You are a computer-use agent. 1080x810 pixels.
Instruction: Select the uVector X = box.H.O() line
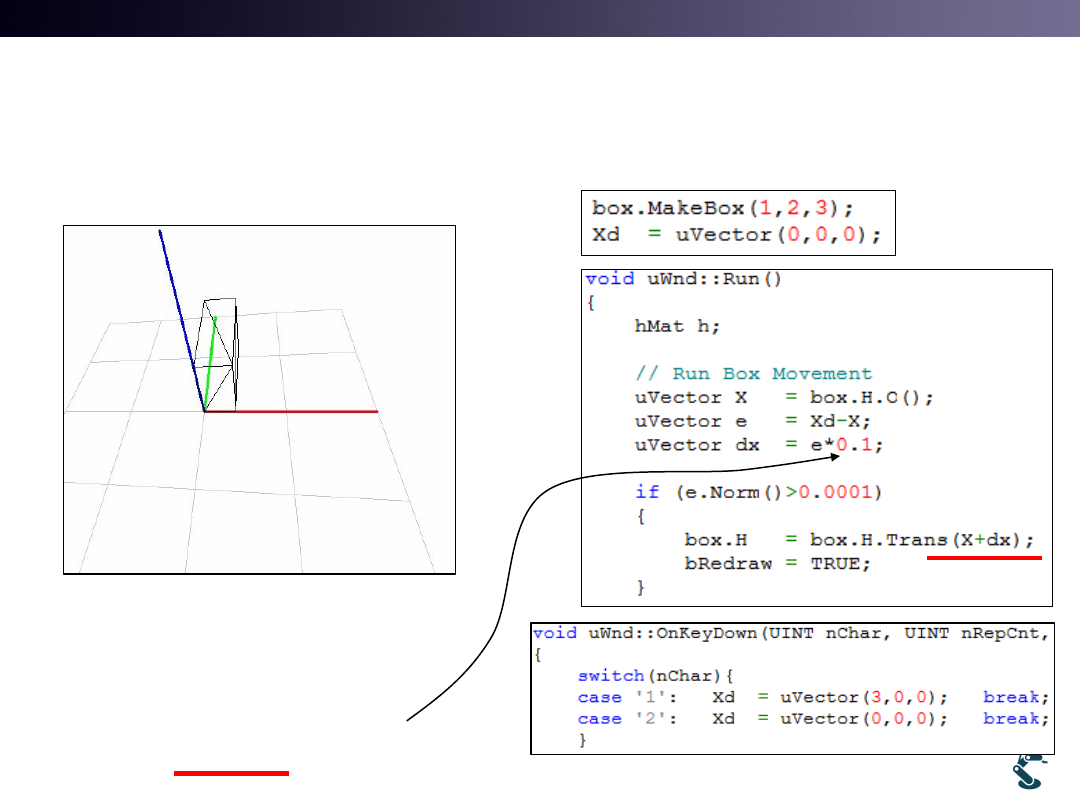point(784,397)
